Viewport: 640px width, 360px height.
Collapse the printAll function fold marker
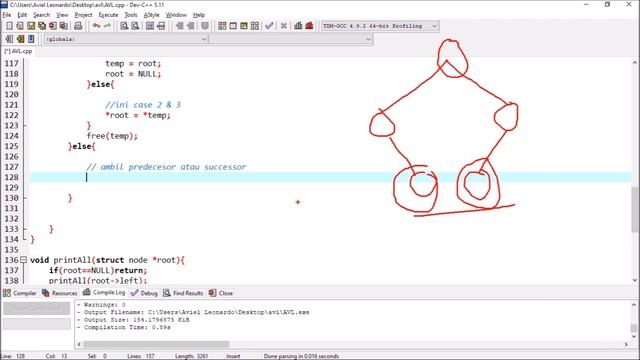coord(23,260)
